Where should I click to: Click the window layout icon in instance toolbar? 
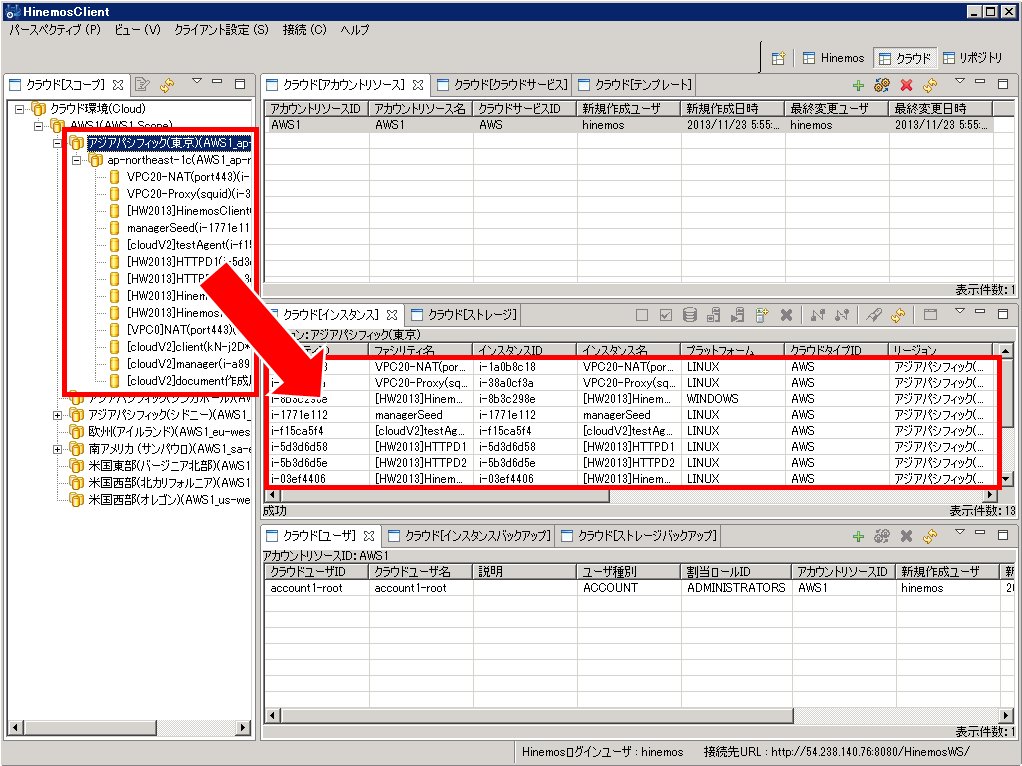tap(930, 316)
